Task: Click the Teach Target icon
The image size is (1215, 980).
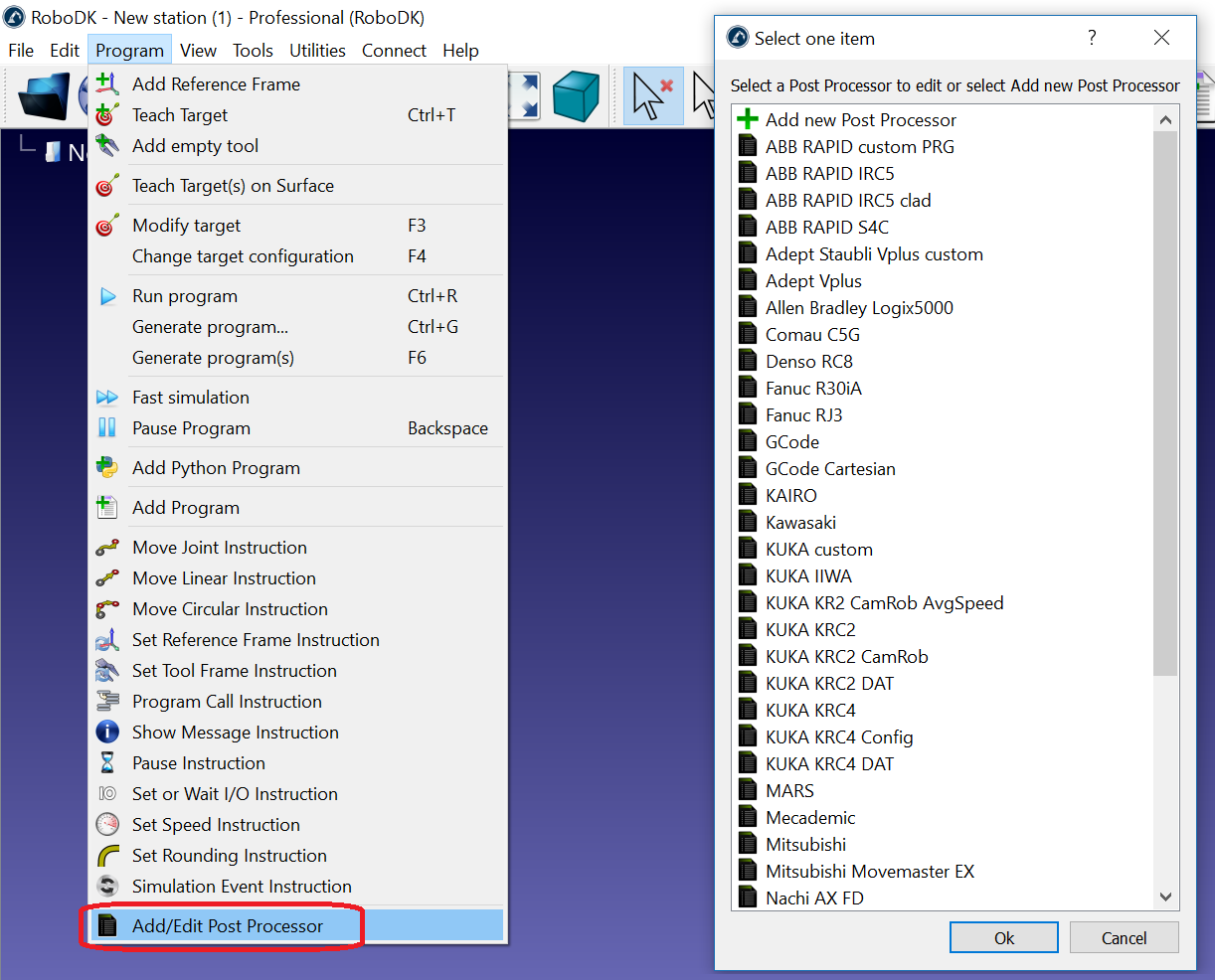Action: coord(107,115)
